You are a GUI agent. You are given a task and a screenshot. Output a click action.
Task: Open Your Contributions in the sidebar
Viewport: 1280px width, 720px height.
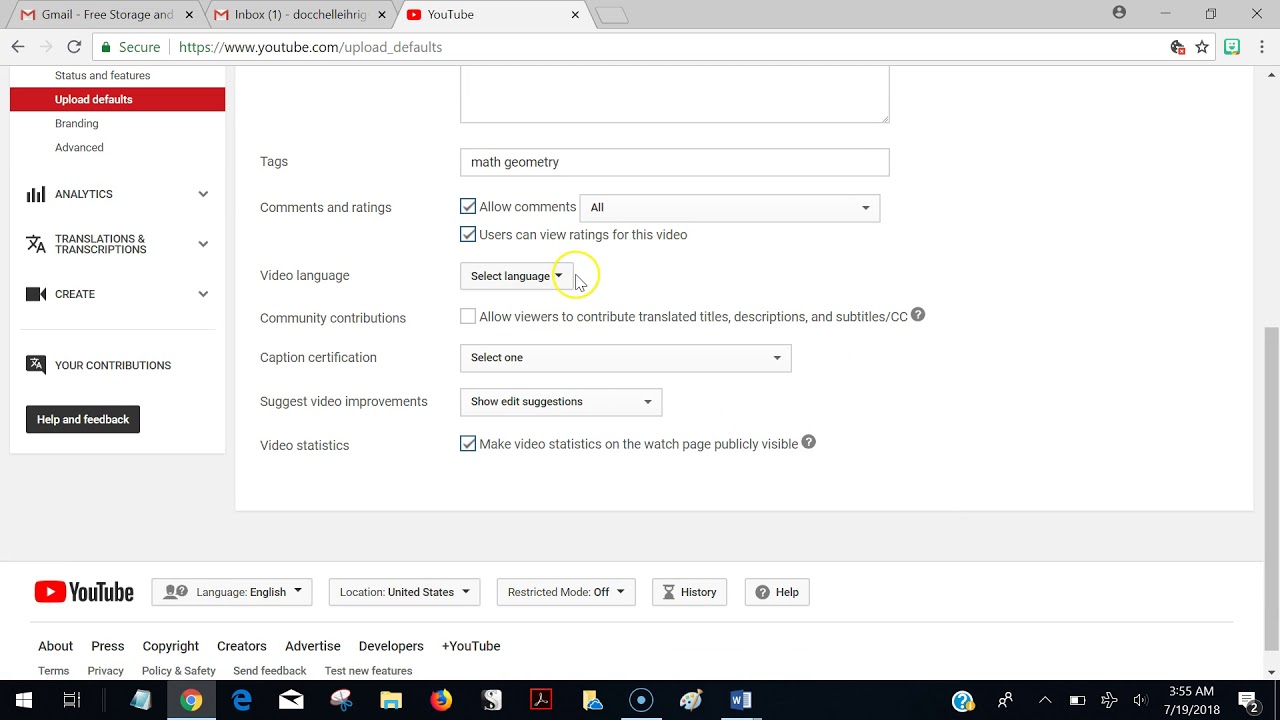(x=99, y=365)
